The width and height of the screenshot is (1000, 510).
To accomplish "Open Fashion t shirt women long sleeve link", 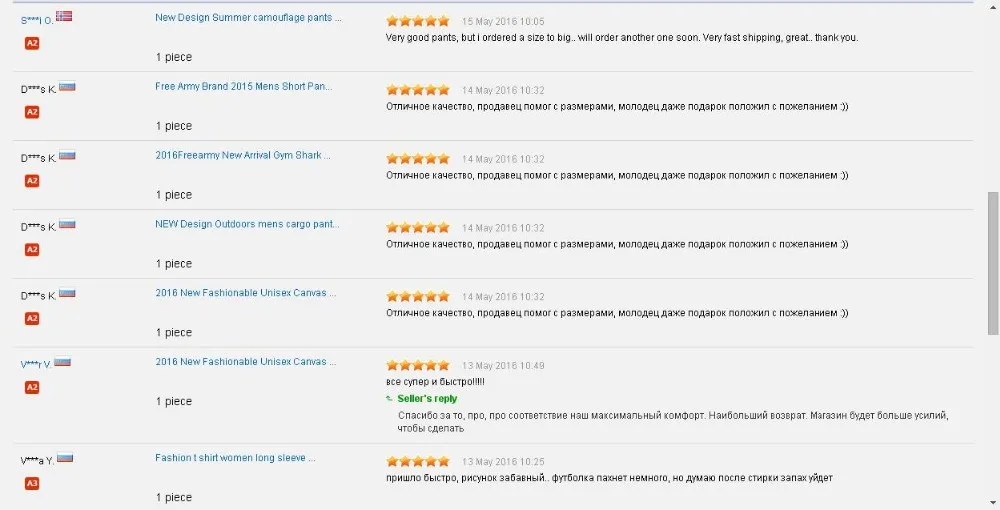I will pyautogui.click(x=235, y=458).
